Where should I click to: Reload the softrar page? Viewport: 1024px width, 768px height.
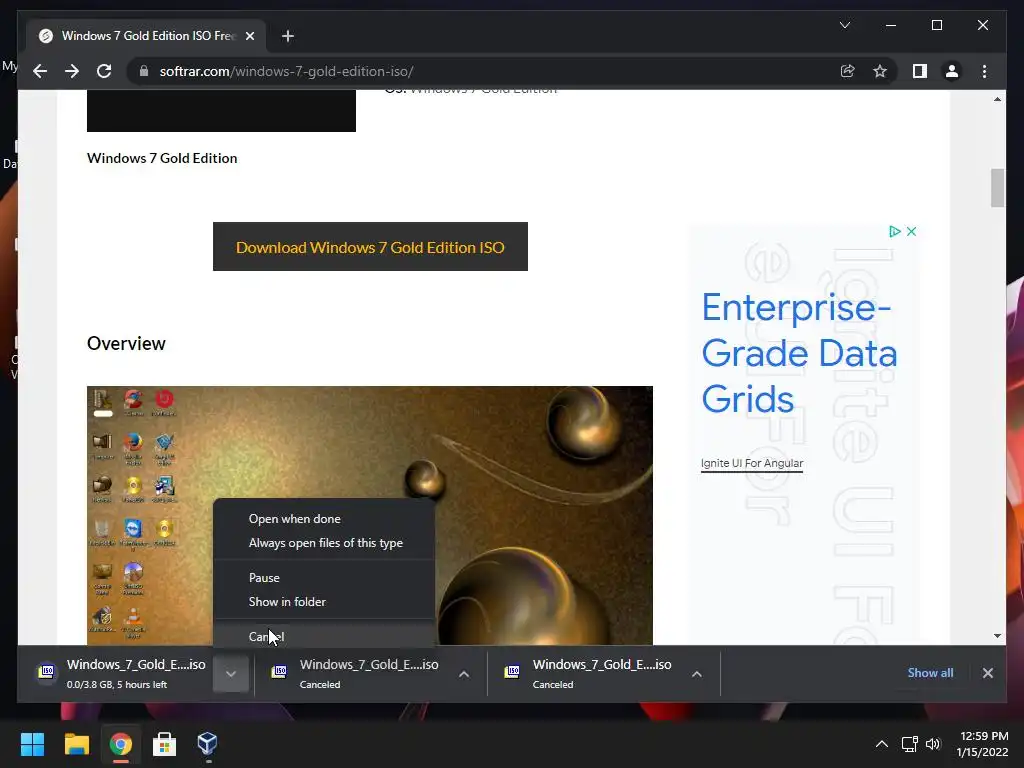[x=104, y=71]
